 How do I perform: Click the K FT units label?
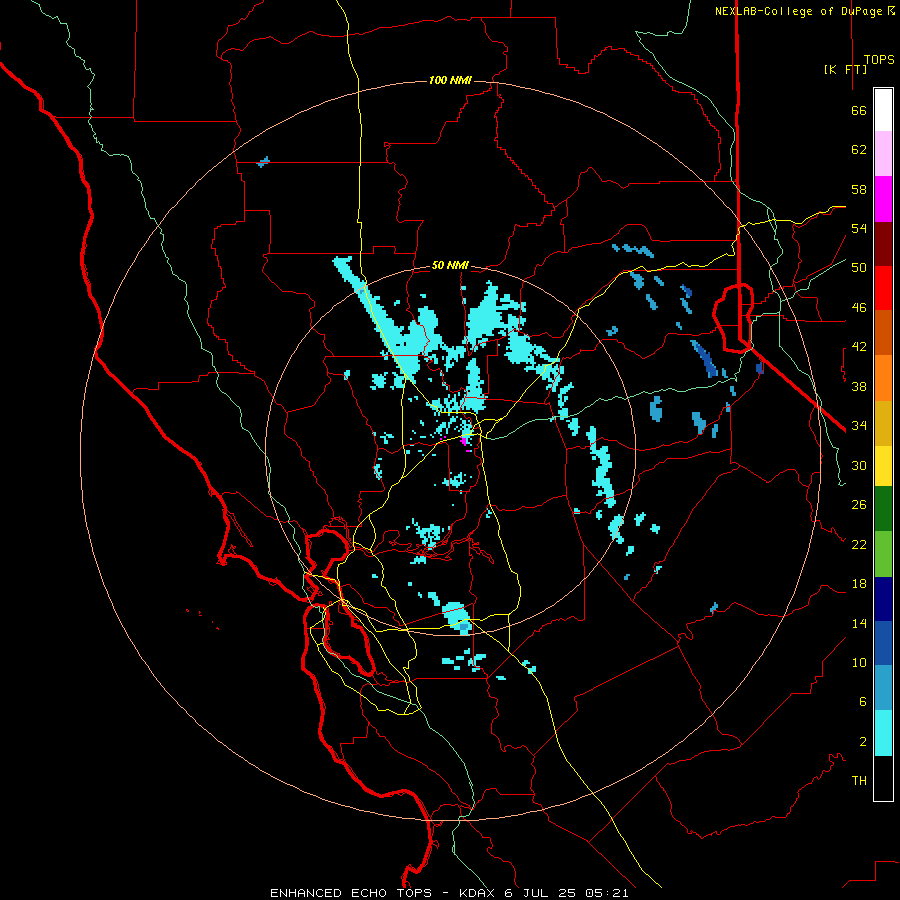coord(845,69)
